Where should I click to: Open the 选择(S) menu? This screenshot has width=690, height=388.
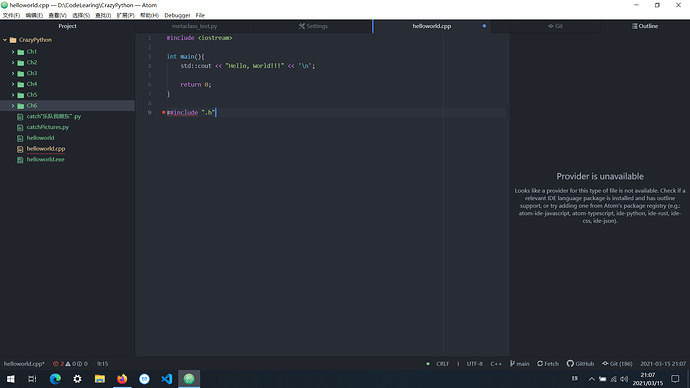pos(81,15)
